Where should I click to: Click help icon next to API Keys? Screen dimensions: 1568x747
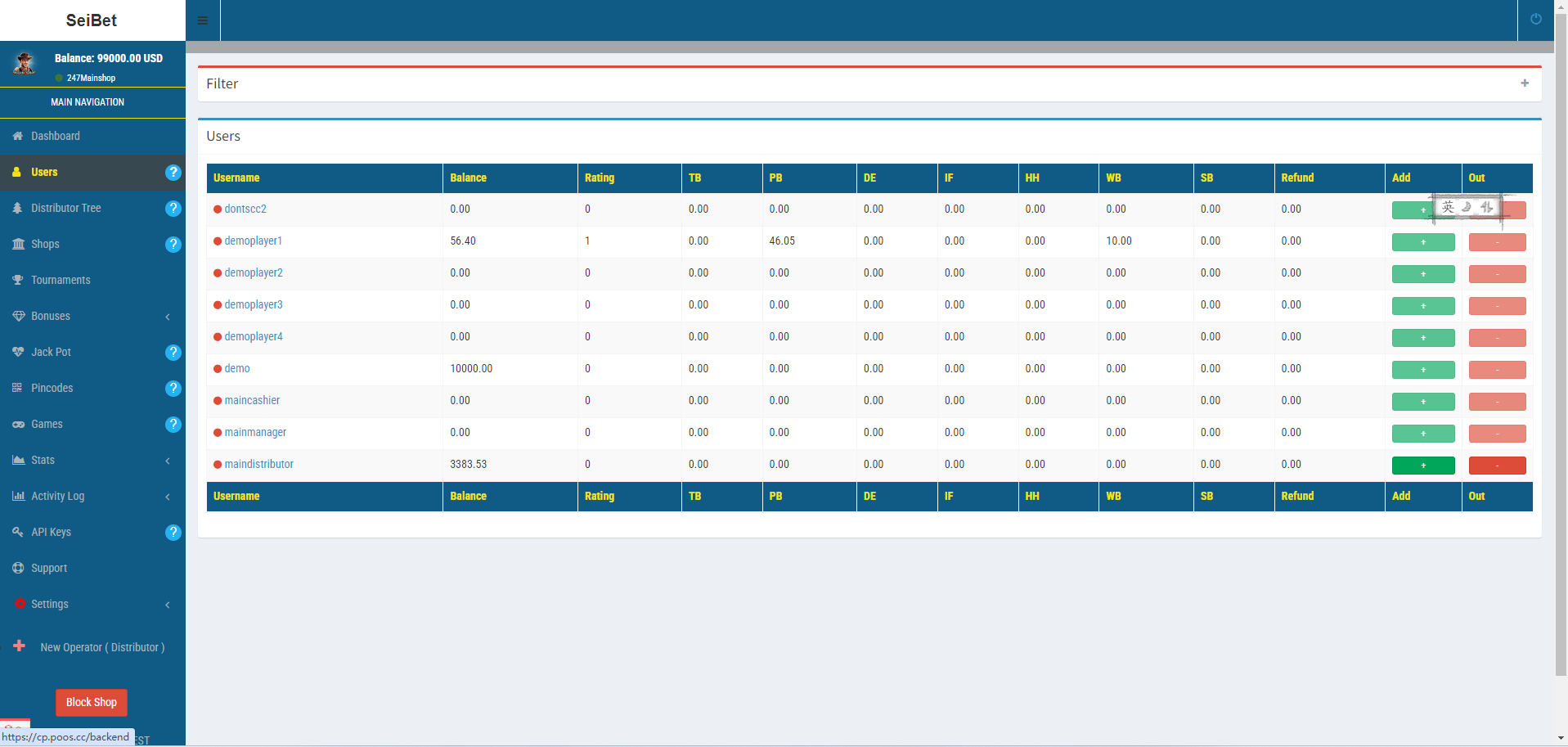coord(173,533)
